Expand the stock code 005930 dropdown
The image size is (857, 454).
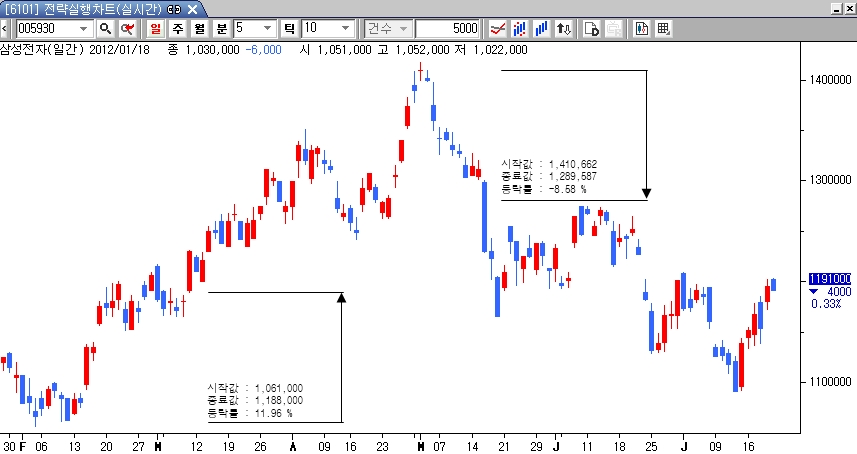84,29
